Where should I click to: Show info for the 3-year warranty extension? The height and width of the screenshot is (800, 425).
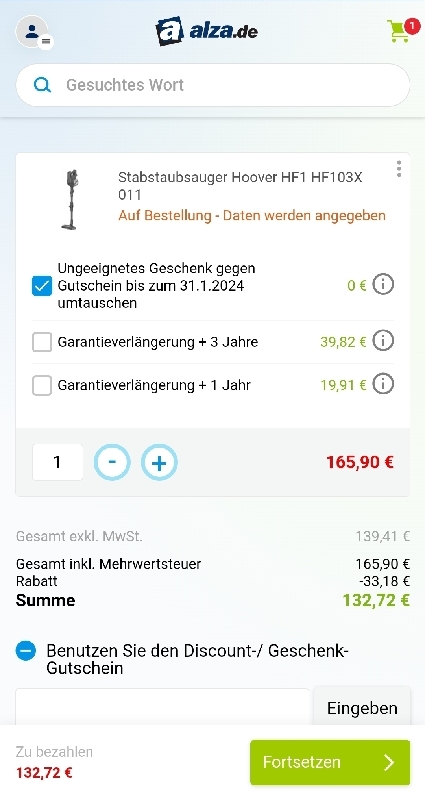tap(383, 341)
